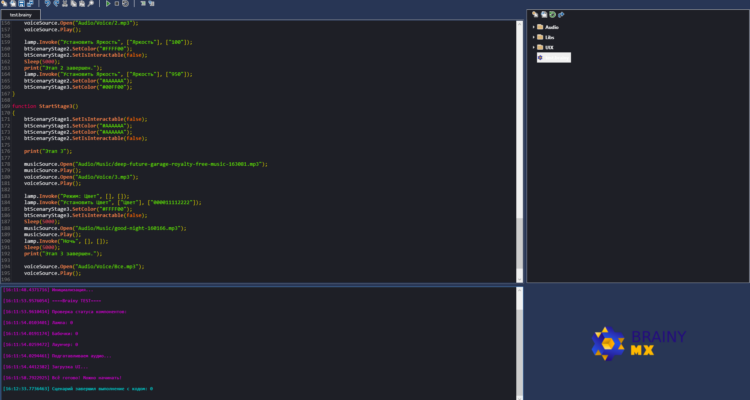
Task: Click the line opening Audio/Voice/3.mp3
Action: [x=81, y=177]
